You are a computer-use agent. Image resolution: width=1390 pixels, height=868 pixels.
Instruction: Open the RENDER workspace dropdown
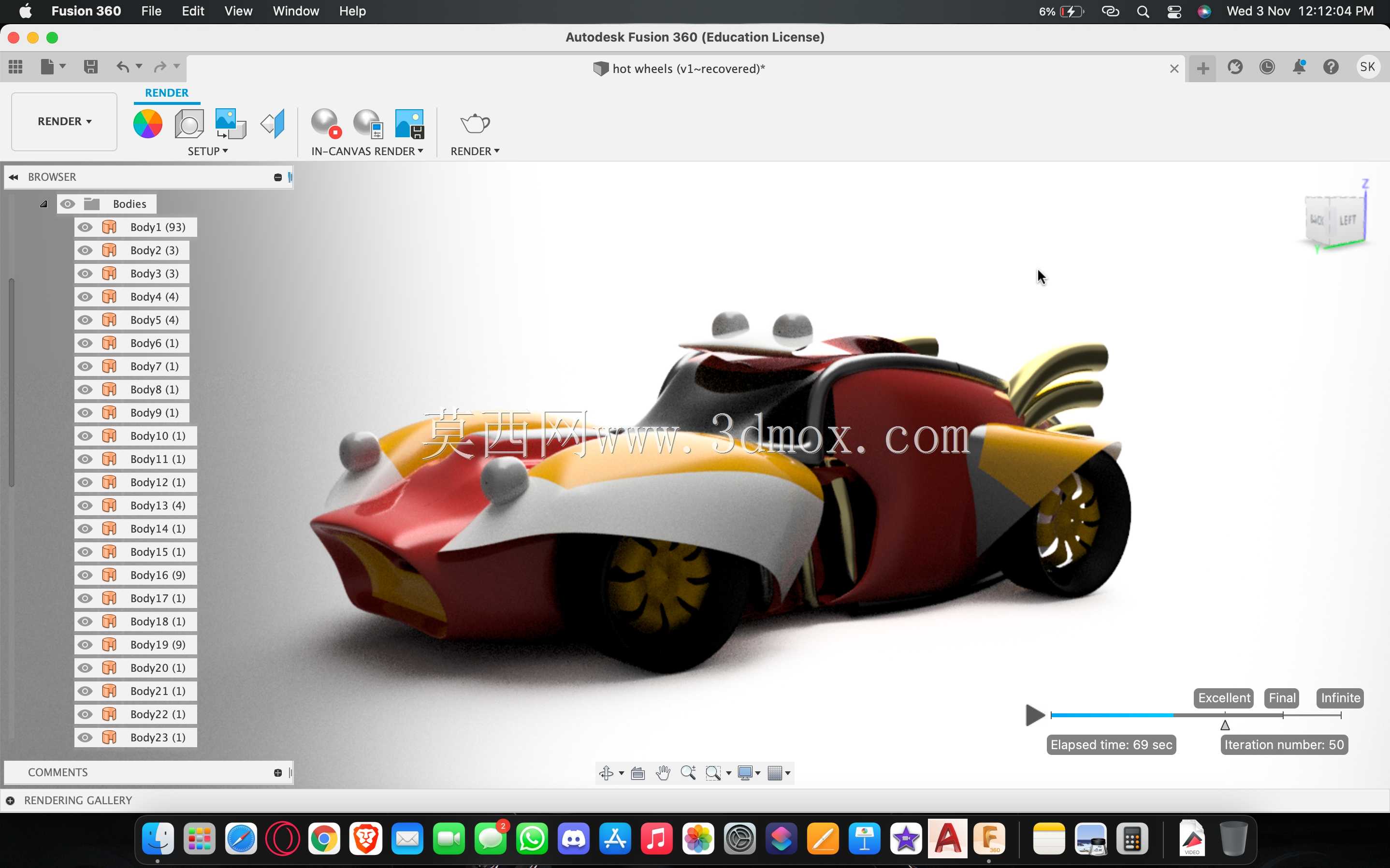pos(64,122)
